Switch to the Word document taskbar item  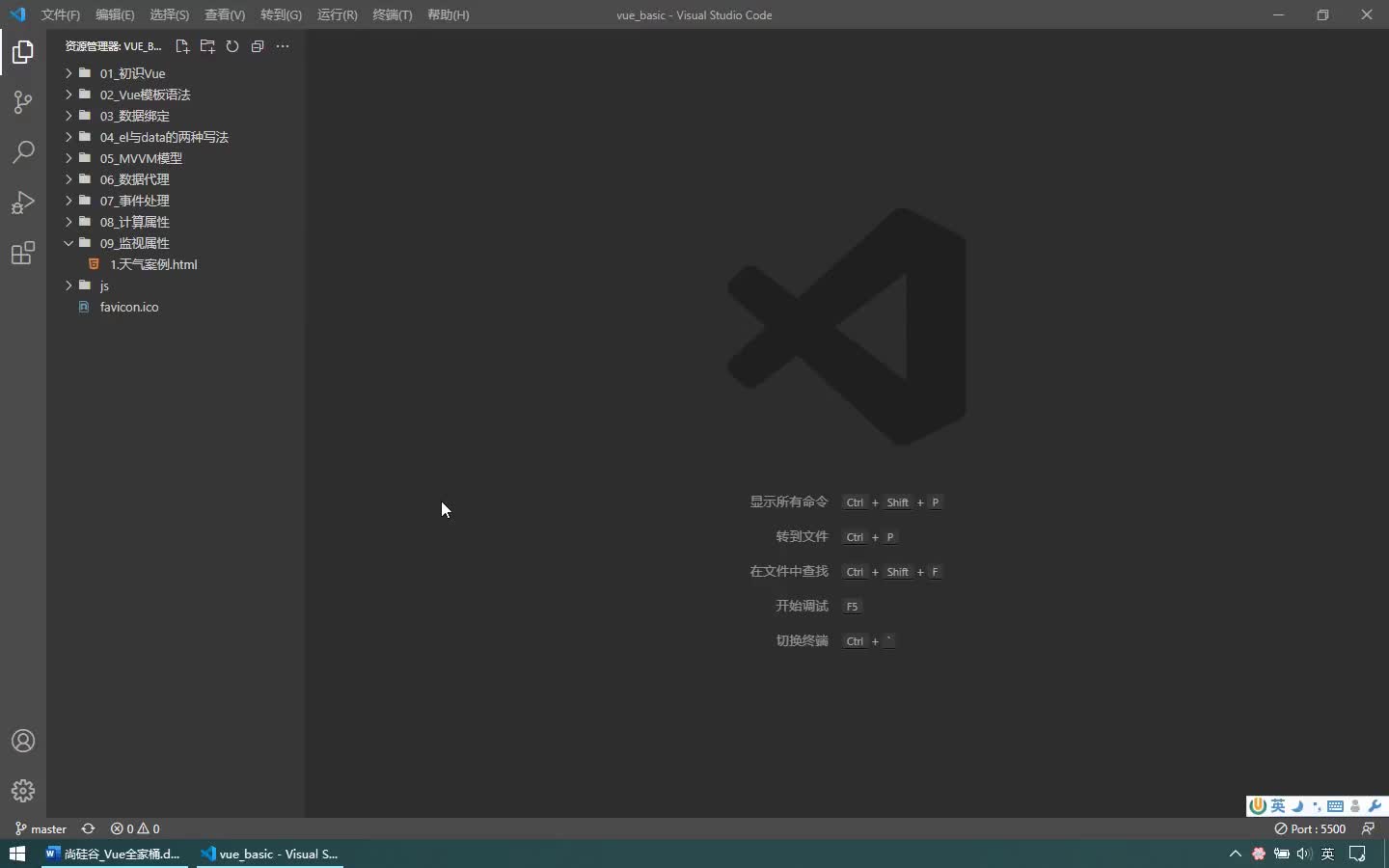click(115, 854)
